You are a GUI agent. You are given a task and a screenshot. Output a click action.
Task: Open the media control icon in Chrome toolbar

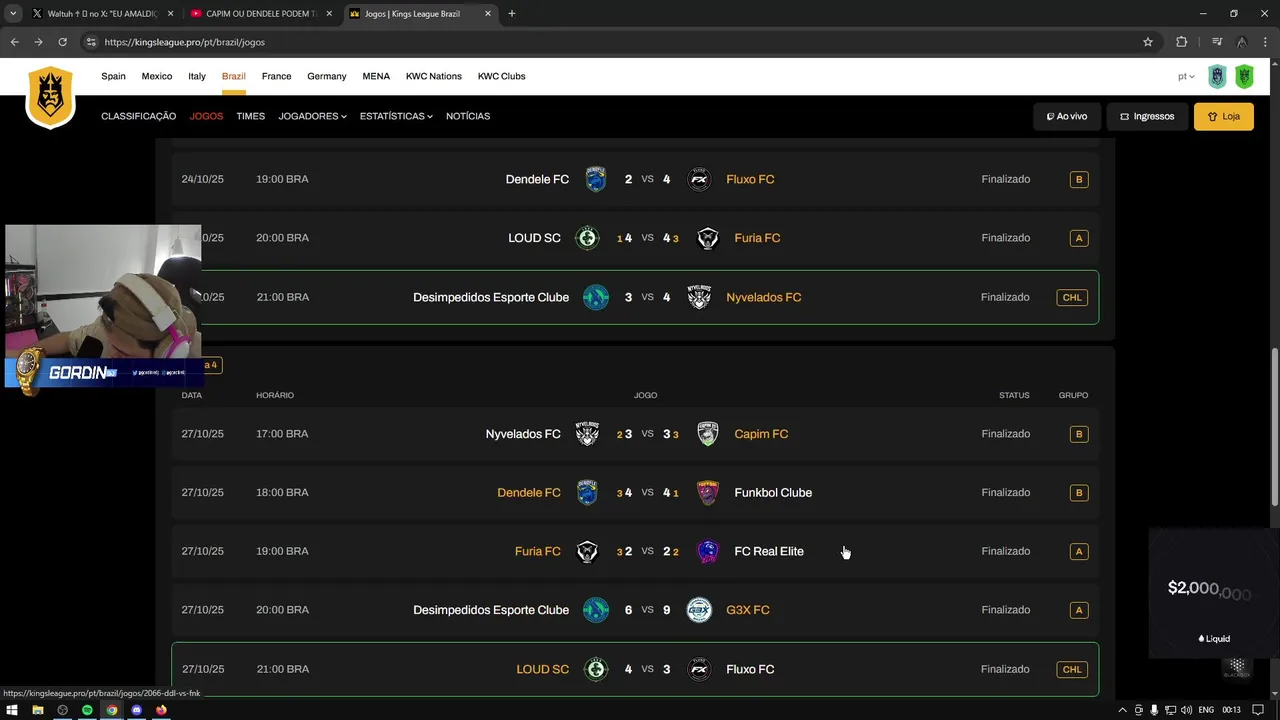1217,42
